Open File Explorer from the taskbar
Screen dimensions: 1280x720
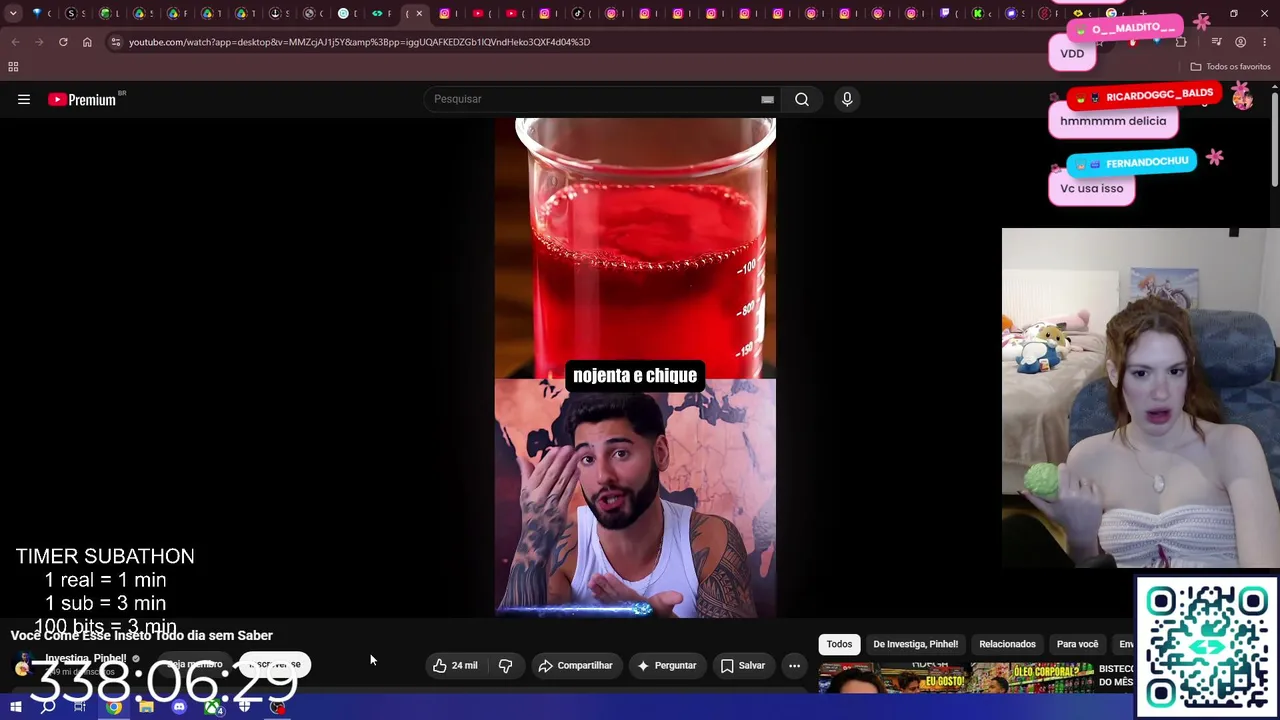146,707
